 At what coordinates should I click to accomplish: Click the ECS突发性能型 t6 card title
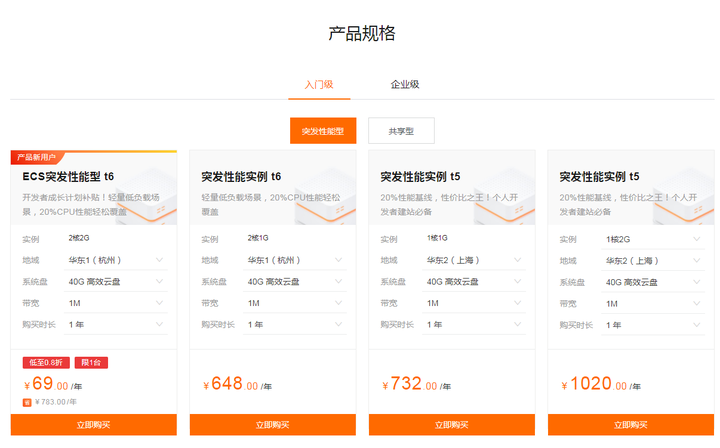[68, 177]
